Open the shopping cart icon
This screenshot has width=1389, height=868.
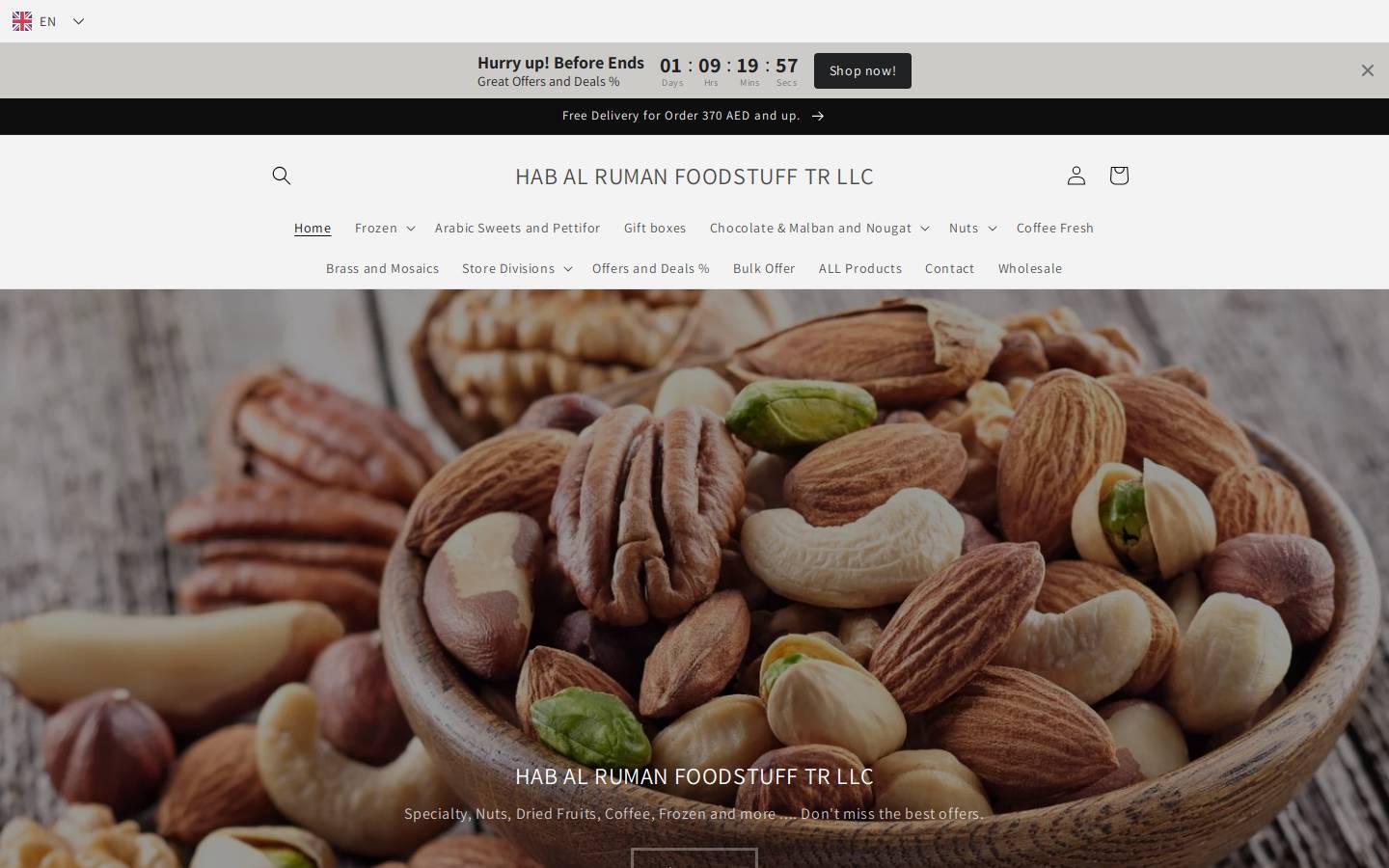[1118, 176]
